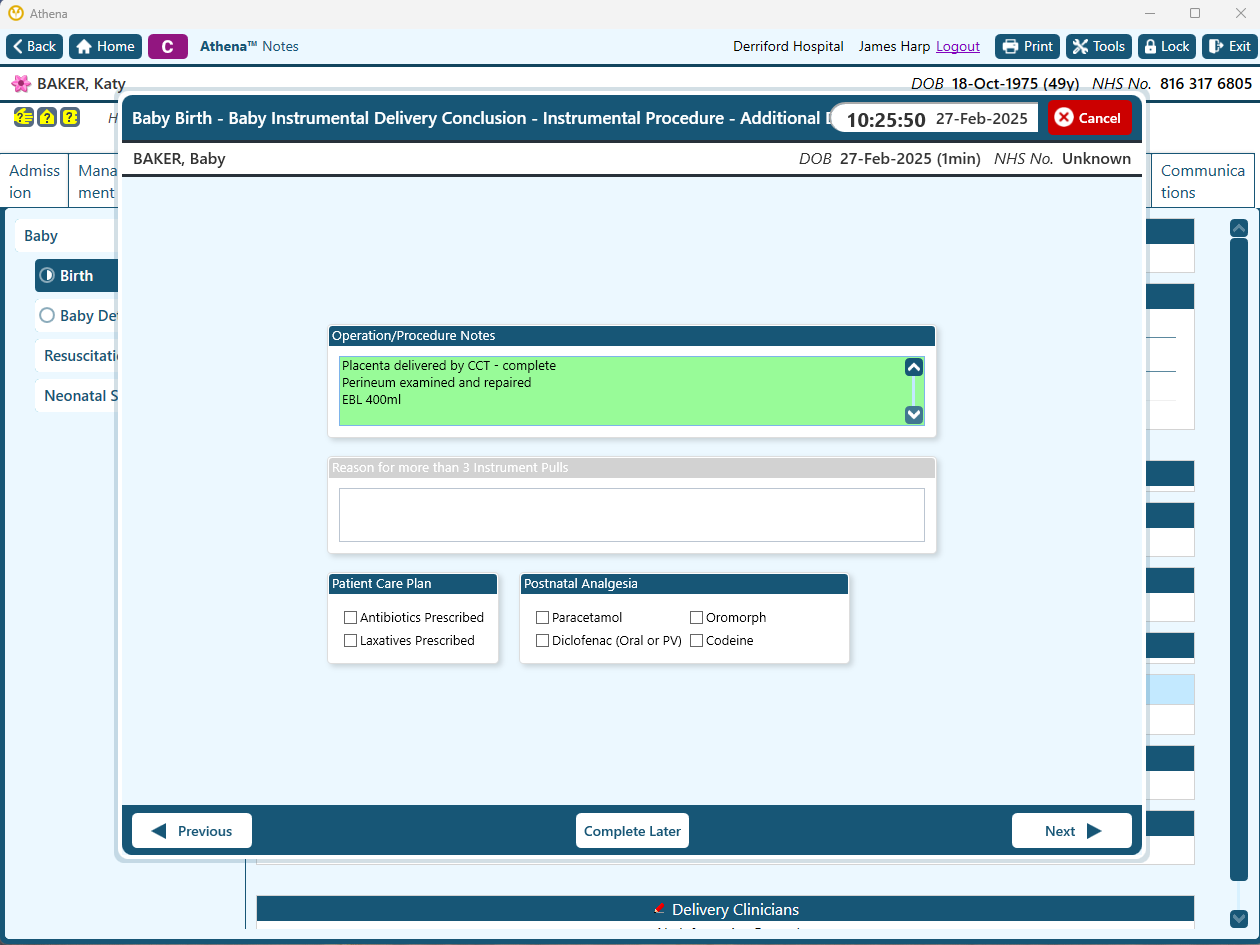
Task: Click the third yellow question icon
Action: [x=70, y=117]
